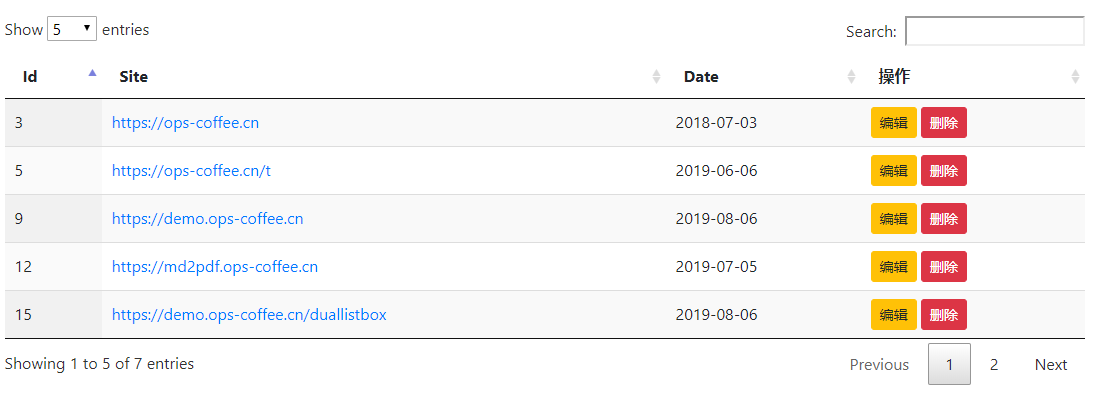Image resolution: width=1096 pixels, height=395 pixels.
Task: Click 编辑 for row Id 3
Action: [x=893, y=122]
